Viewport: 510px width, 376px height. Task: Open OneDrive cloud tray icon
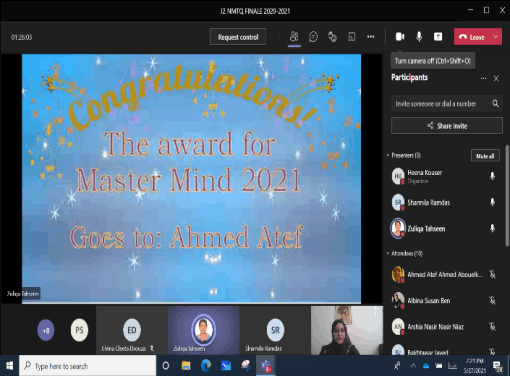(426, 366)
